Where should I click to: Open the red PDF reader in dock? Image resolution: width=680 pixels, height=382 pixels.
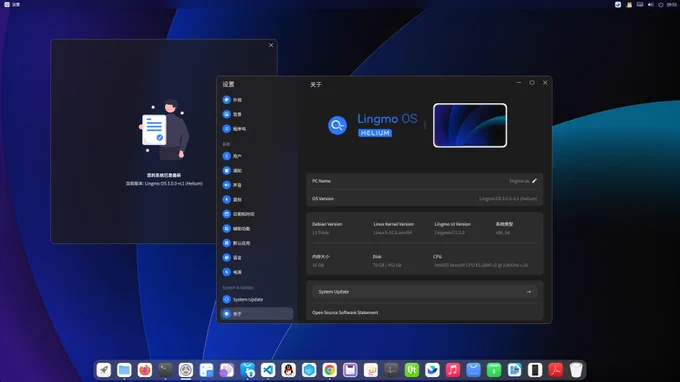pos(556,370)
